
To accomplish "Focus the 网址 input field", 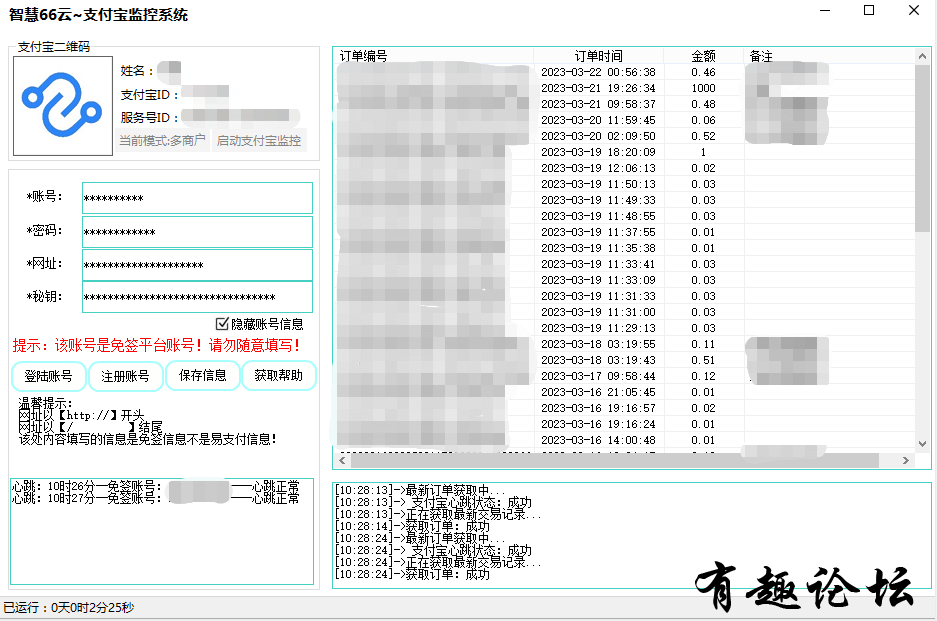I will coord(197,265).
